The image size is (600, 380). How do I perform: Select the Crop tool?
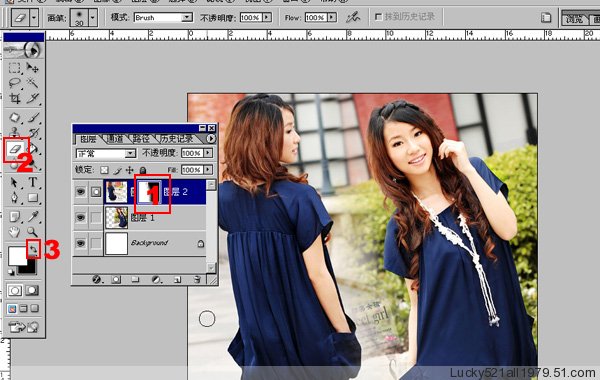click(x=15, y=99)
